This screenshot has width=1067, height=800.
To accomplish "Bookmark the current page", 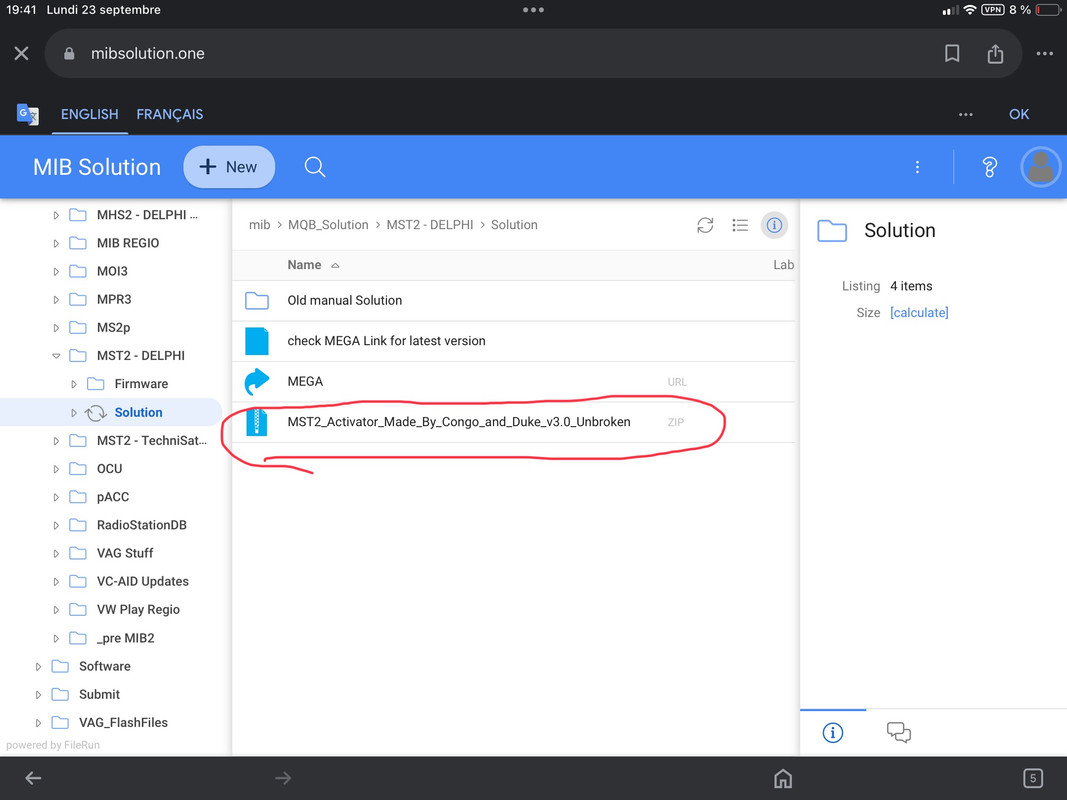I will [x=952, y=53].
